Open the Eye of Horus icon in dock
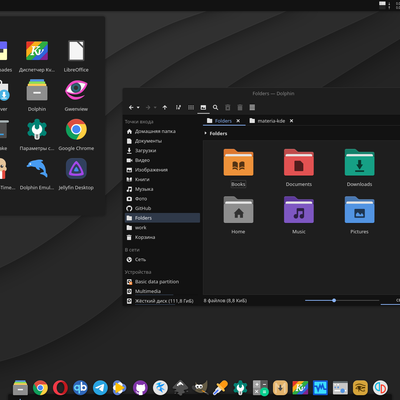 360,388
